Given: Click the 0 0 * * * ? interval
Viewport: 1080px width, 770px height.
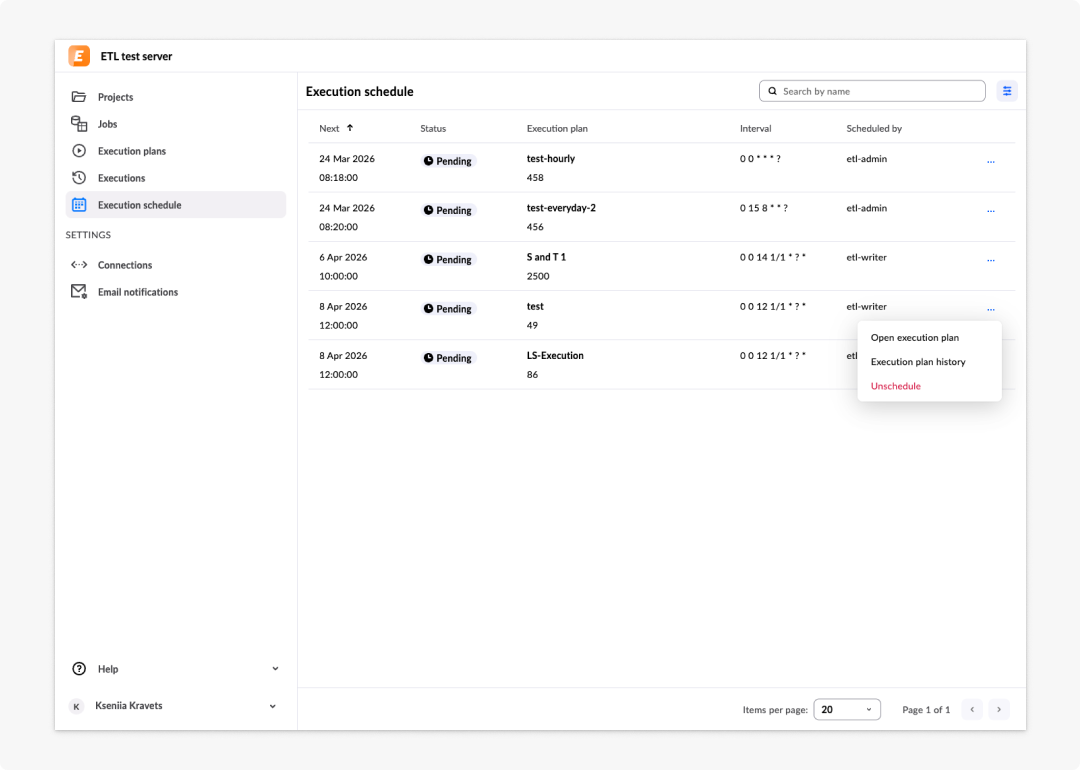Looking at the screenshot, I should coord(760,158).
